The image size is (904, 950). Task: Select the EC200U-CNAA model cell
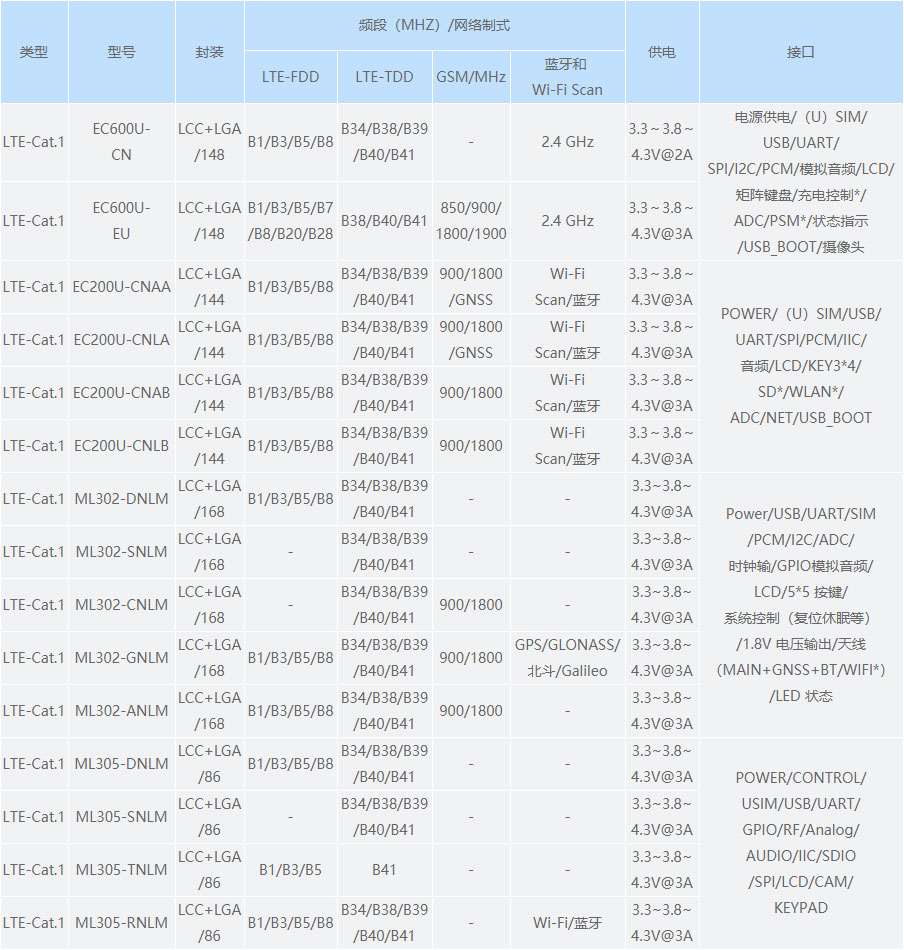(x=121, y=287)
